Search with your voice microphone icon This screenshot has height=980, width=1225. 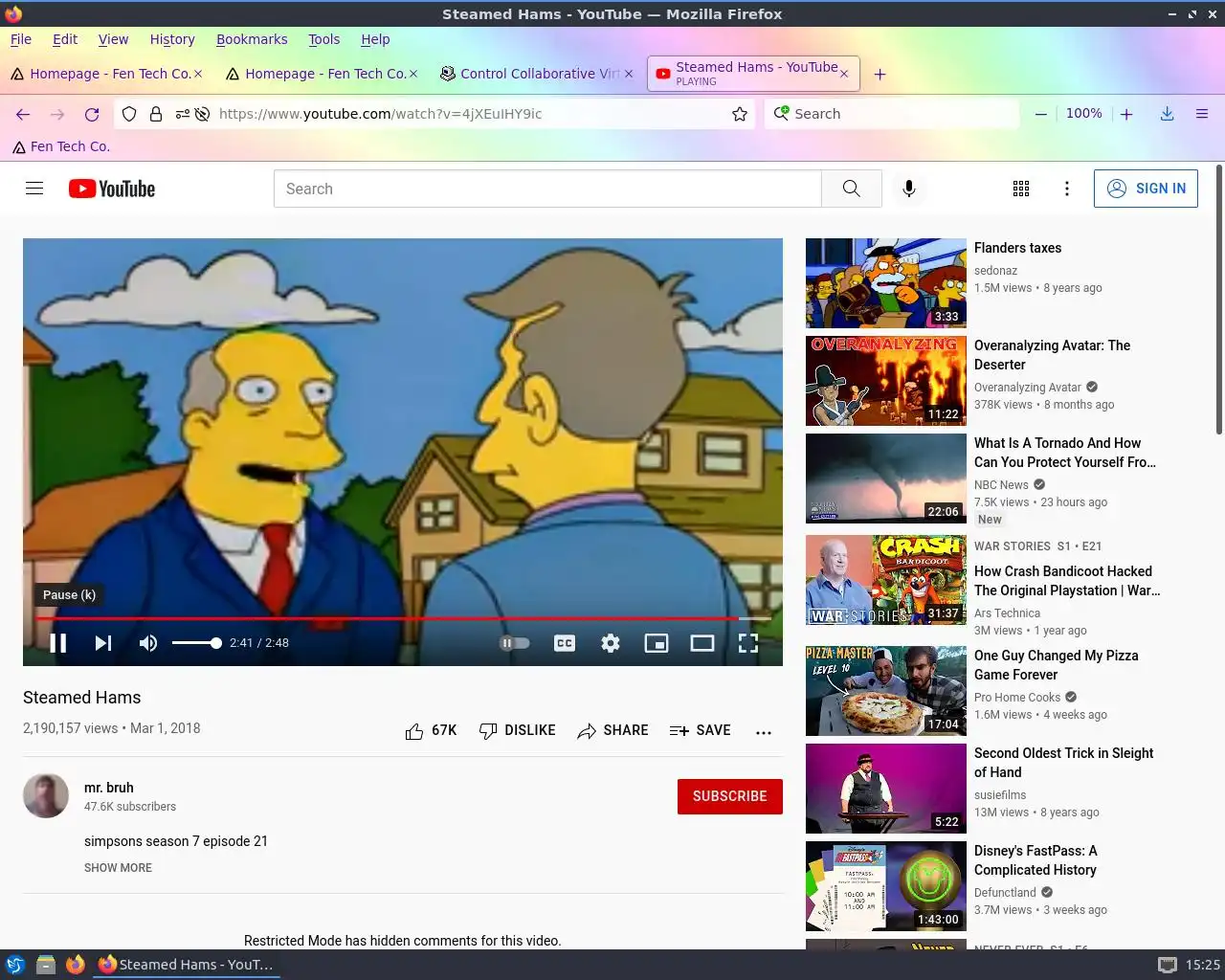(x=909, y=189)
